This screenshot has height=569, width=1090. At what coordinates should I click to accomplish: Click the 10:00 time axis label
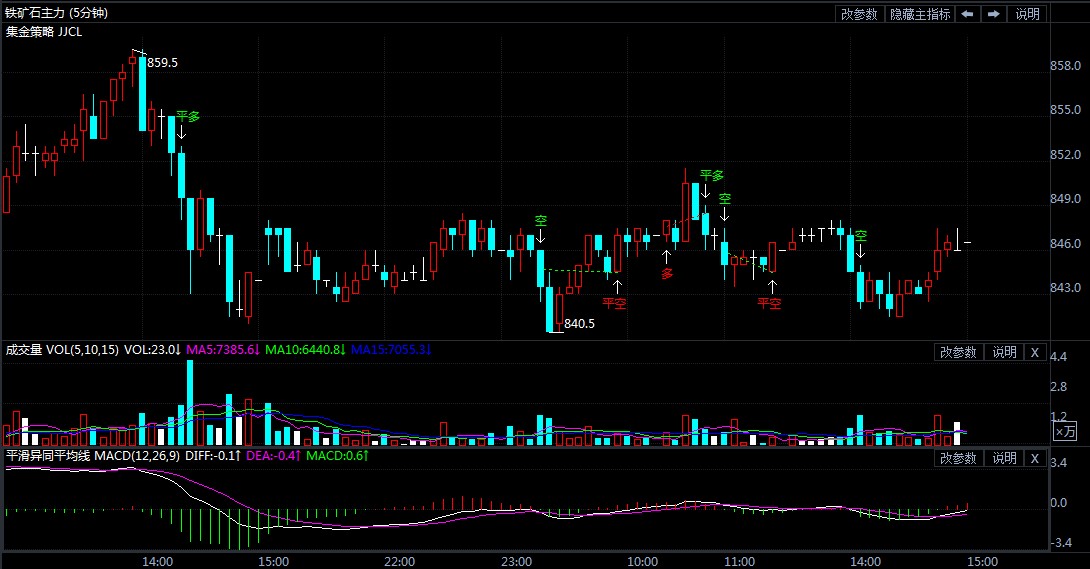pos(642,561)
